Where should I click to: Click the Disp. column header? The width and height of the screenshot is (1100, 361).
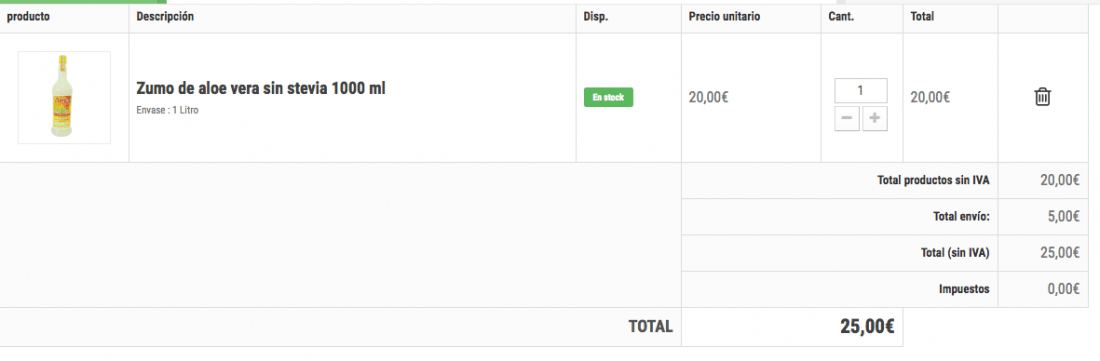point(596,16)
